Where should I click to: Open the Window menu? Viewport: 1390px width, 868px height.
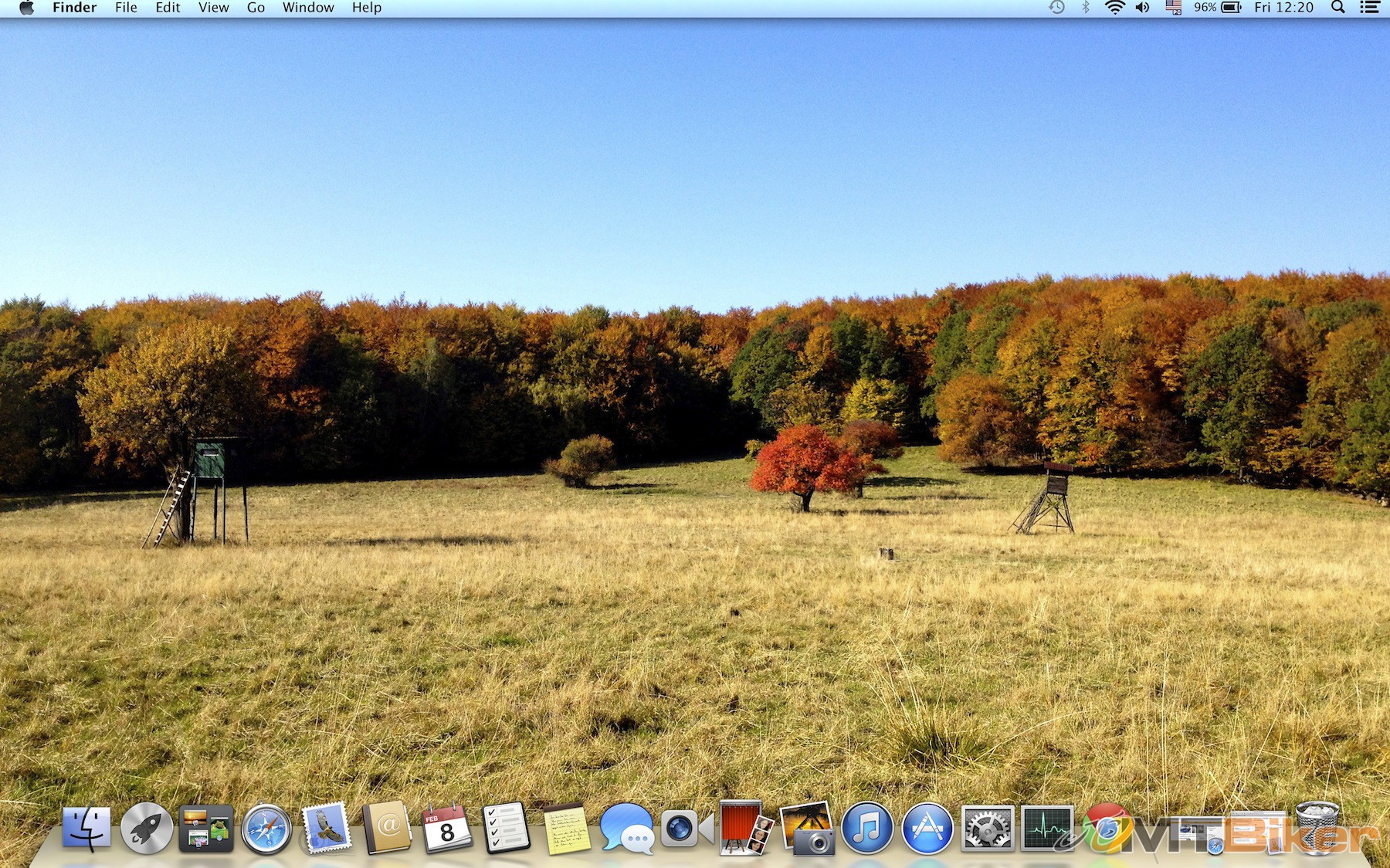coord(308,8)
